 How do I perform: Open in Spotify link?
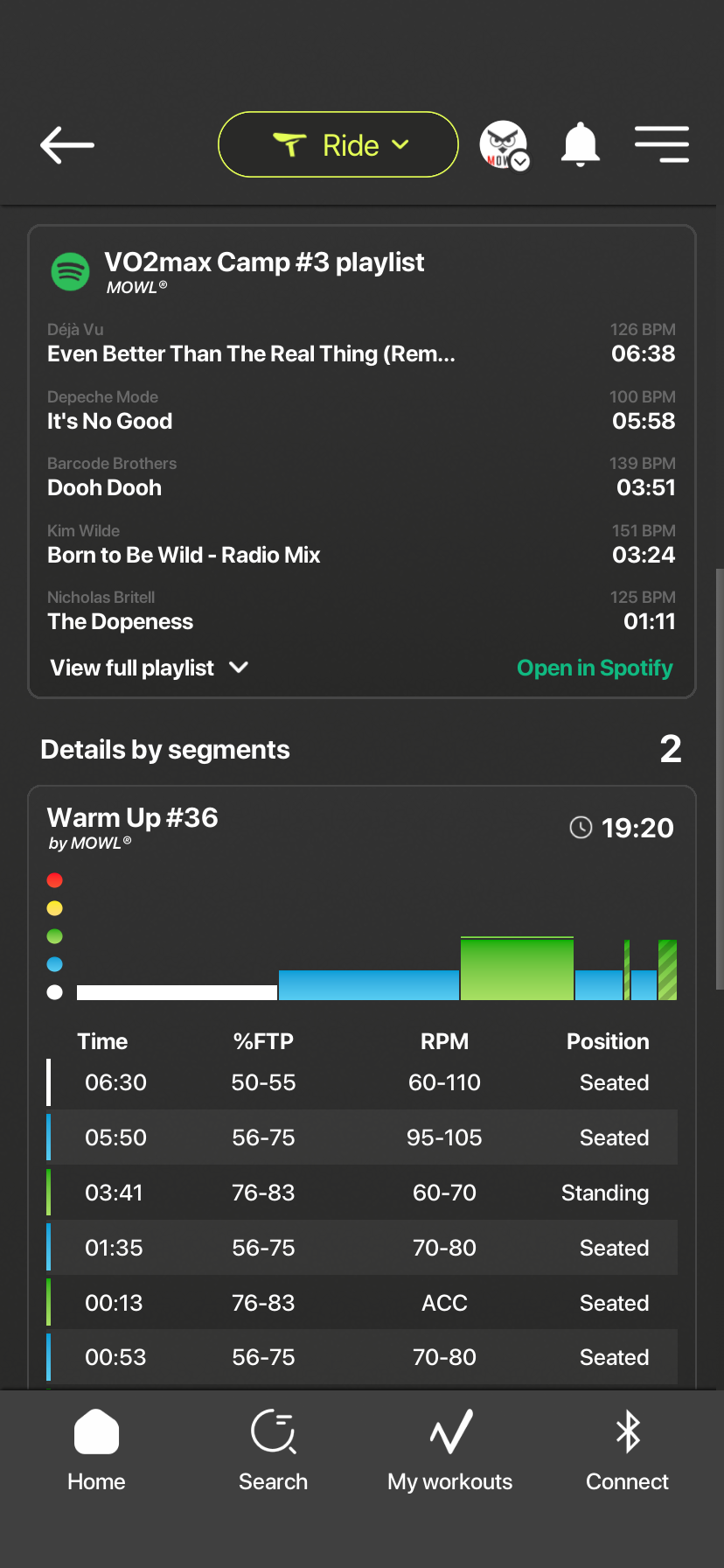click(x=595, y=668)
